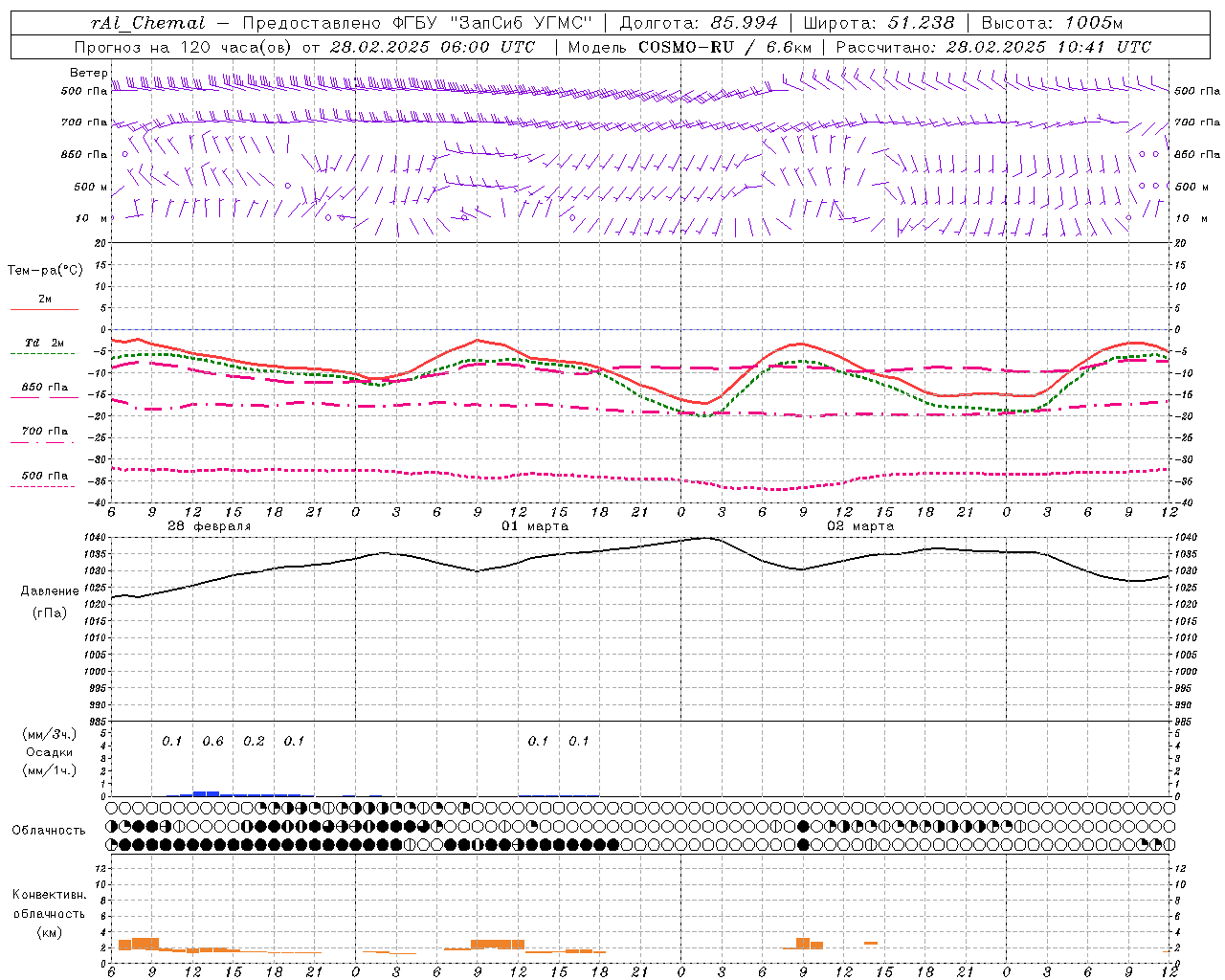Screen dimensions: 1225x980
Task: Click the station title rAl_Chemal
Action: tap(150, 23)
